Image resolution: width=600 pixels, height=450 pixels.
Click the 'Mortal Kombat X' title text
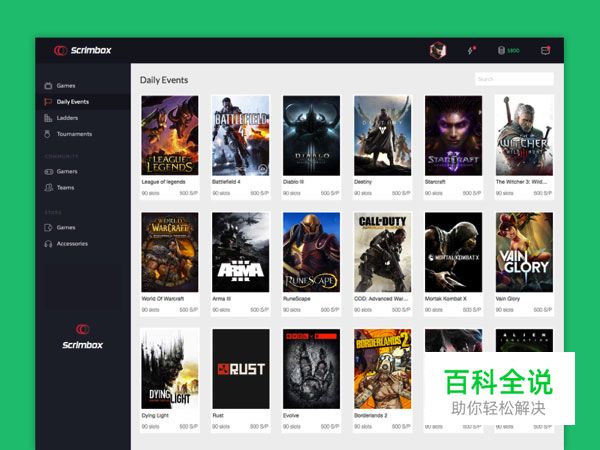click(x=446, y=298)
